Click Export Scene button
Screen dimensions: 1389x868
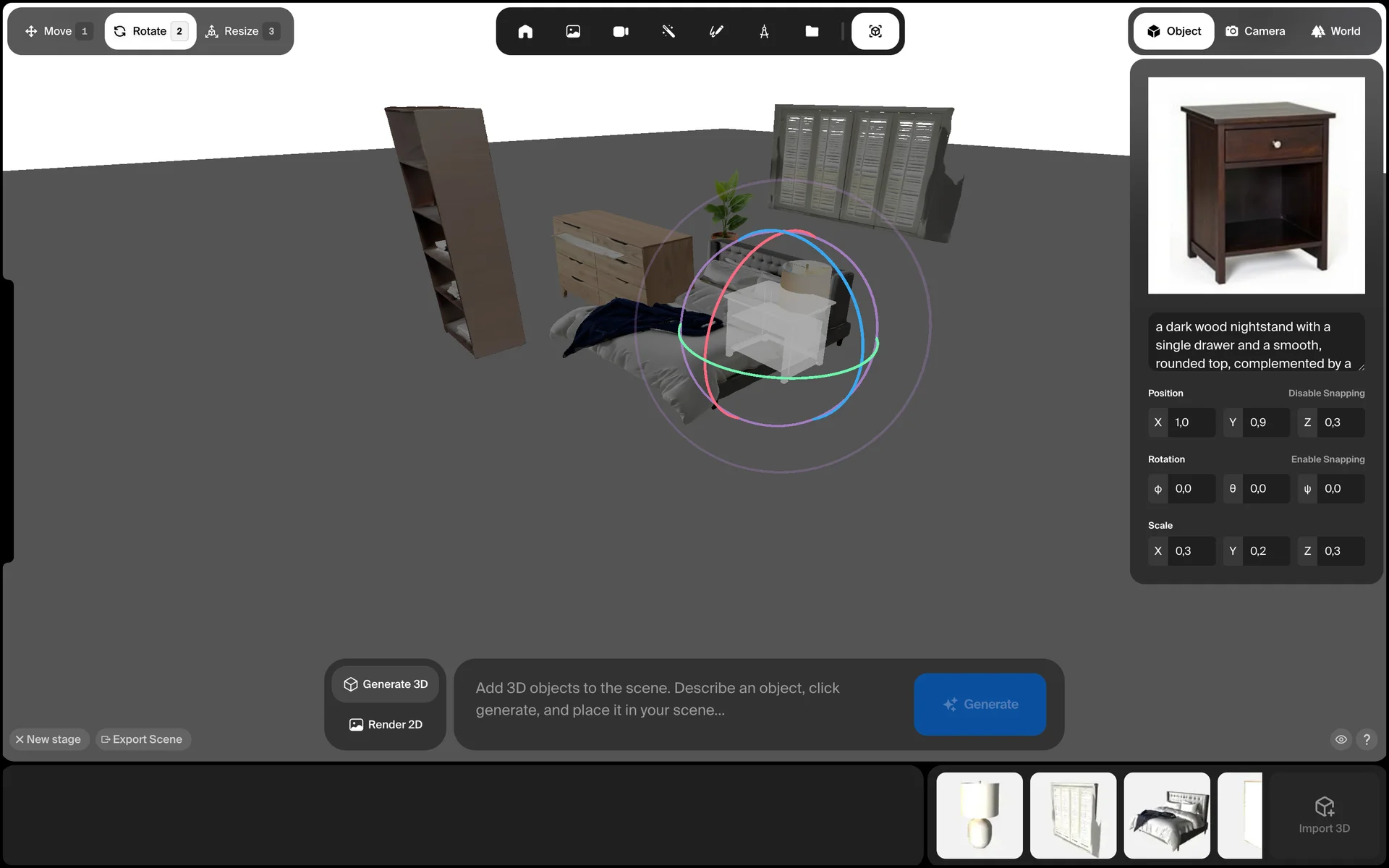[143, 739]
